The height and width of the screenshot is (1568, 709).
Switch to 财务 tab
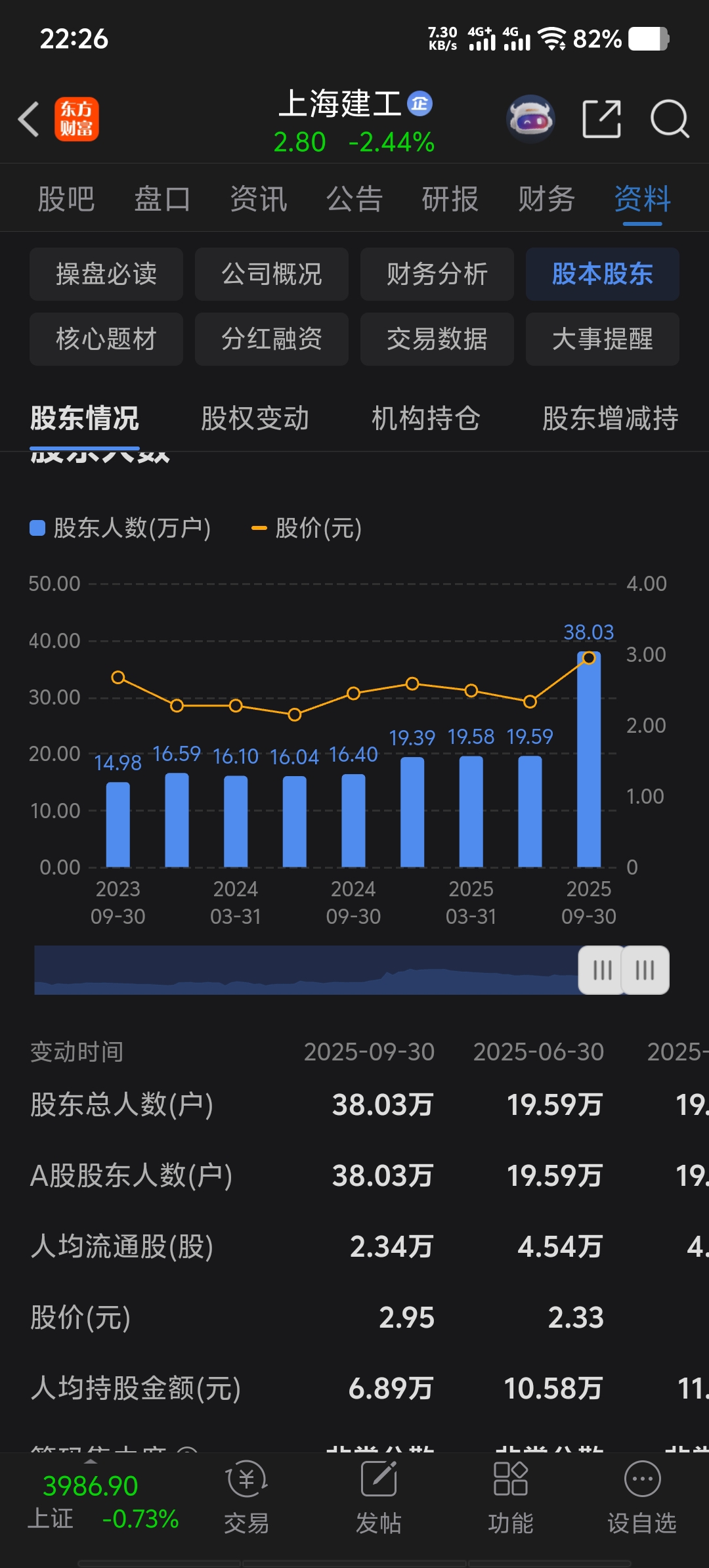(546, 199)
